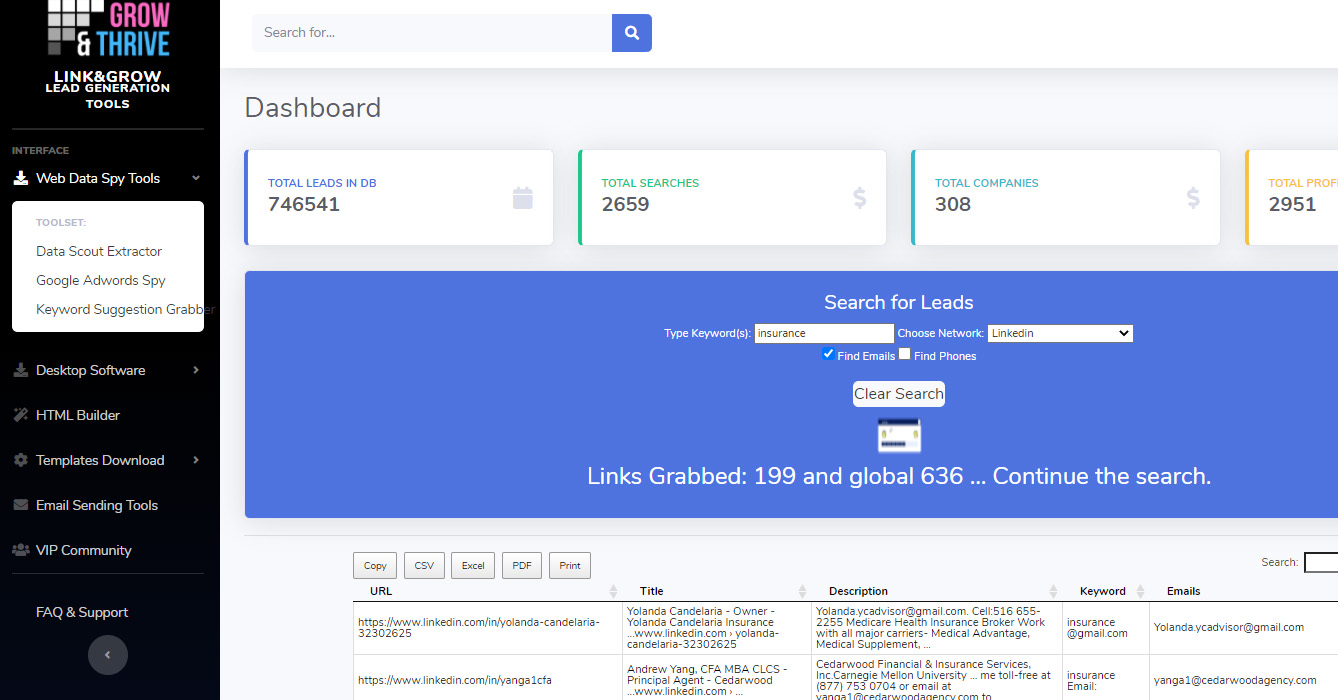Screen dimensions: 1338x700
Task: Uncheck the Find Emails checkbox
Action: coord(828,354)
